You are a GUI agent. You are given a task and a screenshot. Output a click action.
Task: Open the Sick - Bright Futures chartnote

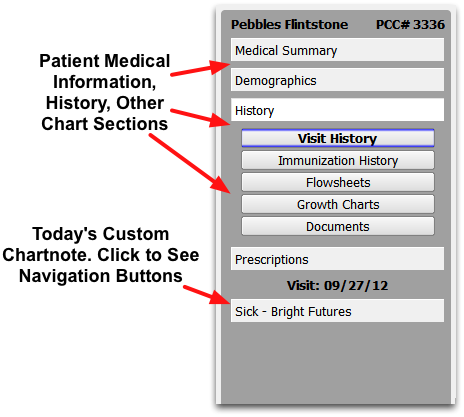337,311
